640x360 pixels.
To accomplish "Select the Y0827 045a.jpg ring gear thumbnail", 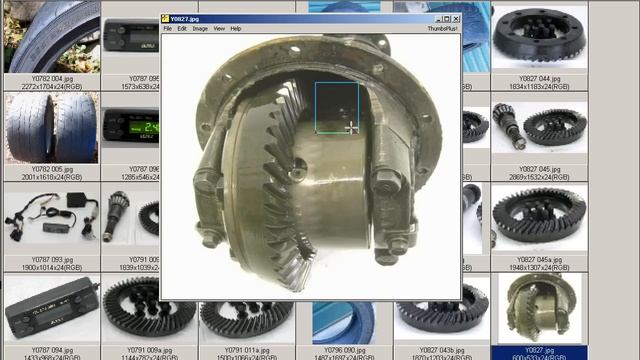I will click(x=539, y=218).
